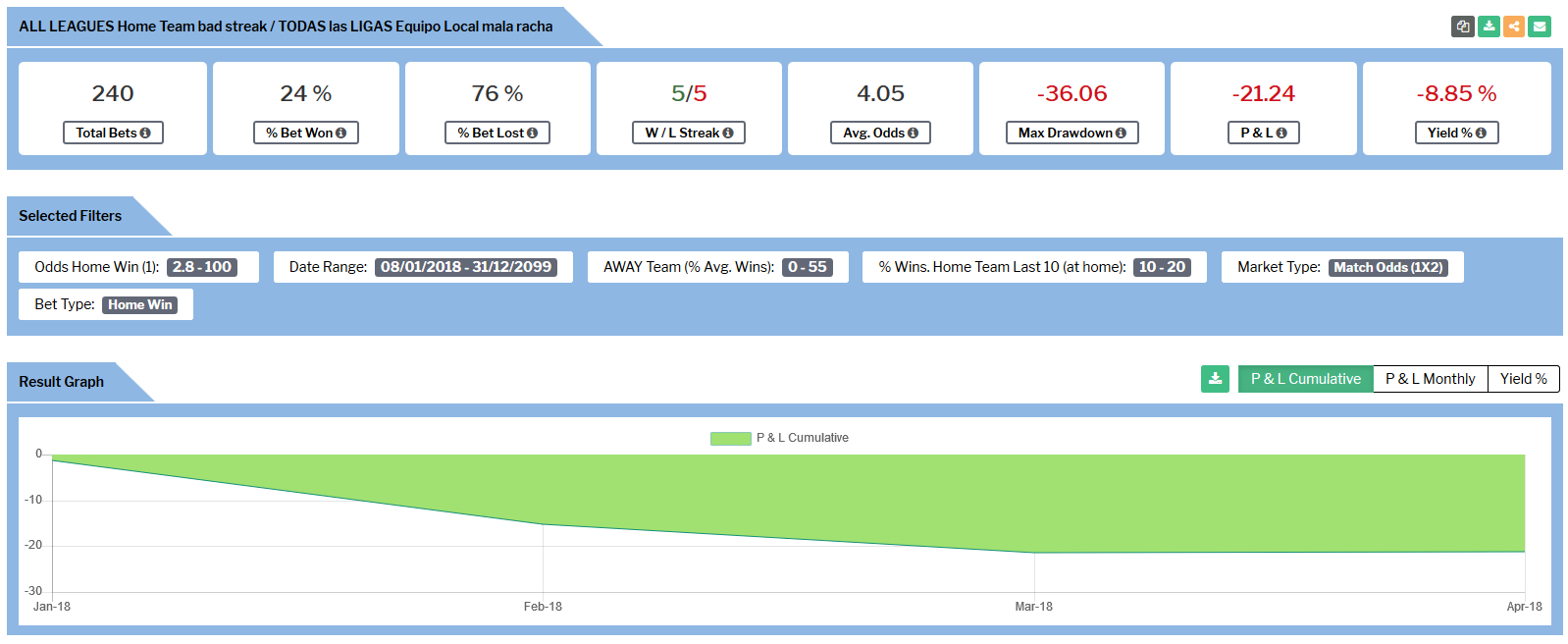
Task: Open the % Bet Won info icon
Action: [x=340, y=133]
